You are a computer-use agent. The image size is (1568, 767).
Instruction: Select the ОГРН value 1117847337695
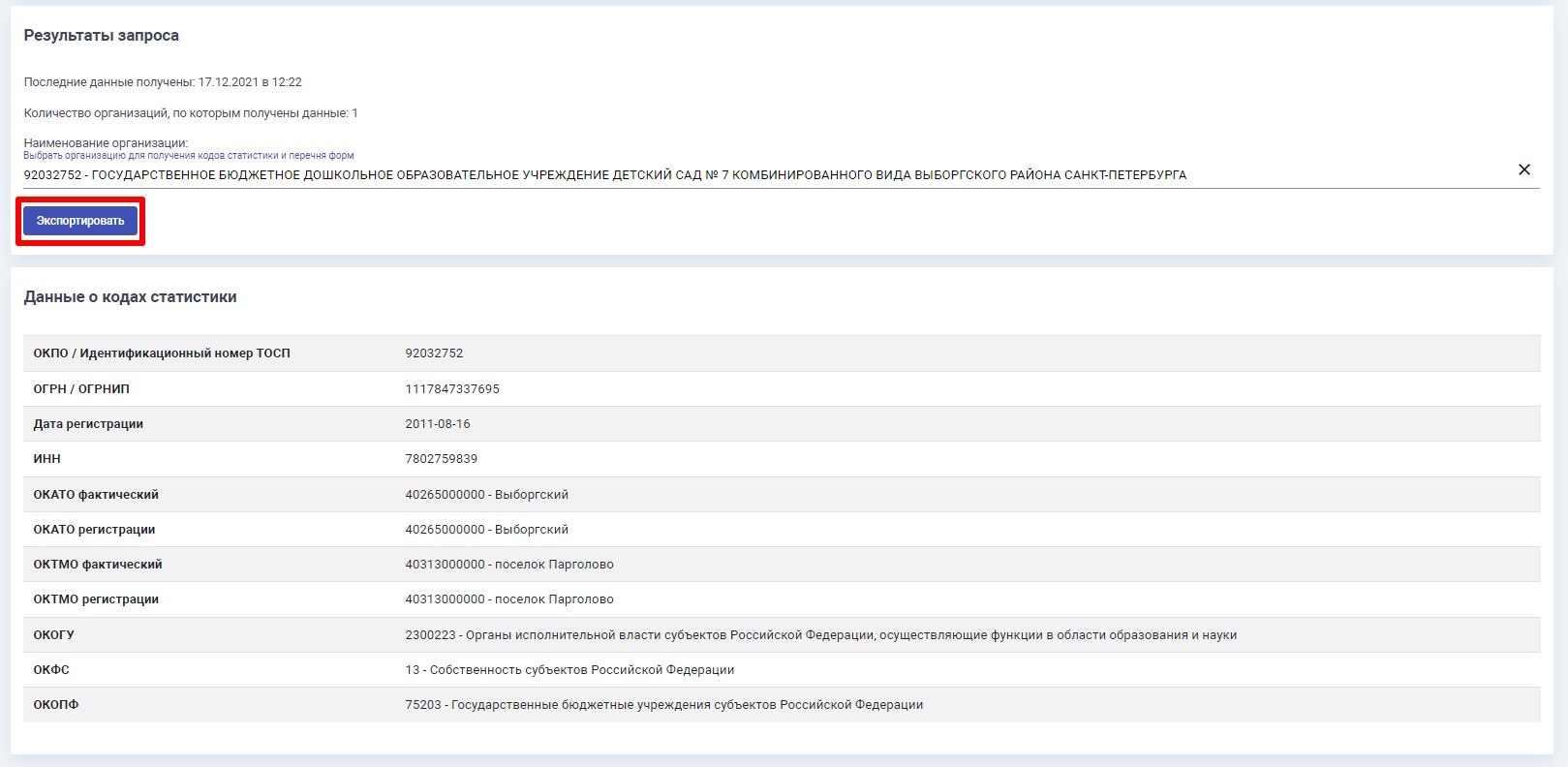[x=452, y=388]
